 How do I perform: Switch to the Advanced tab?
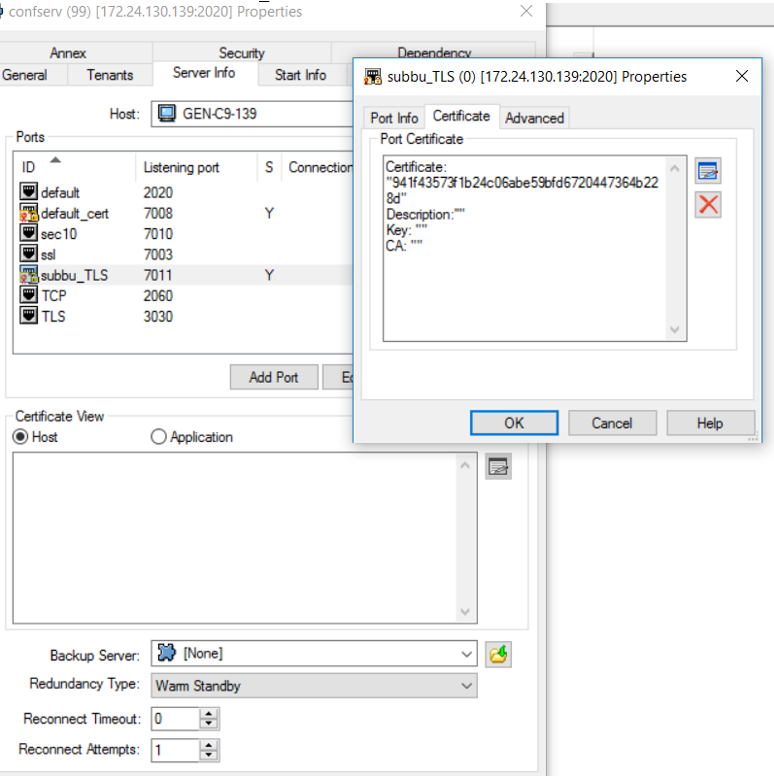point(534,118)
